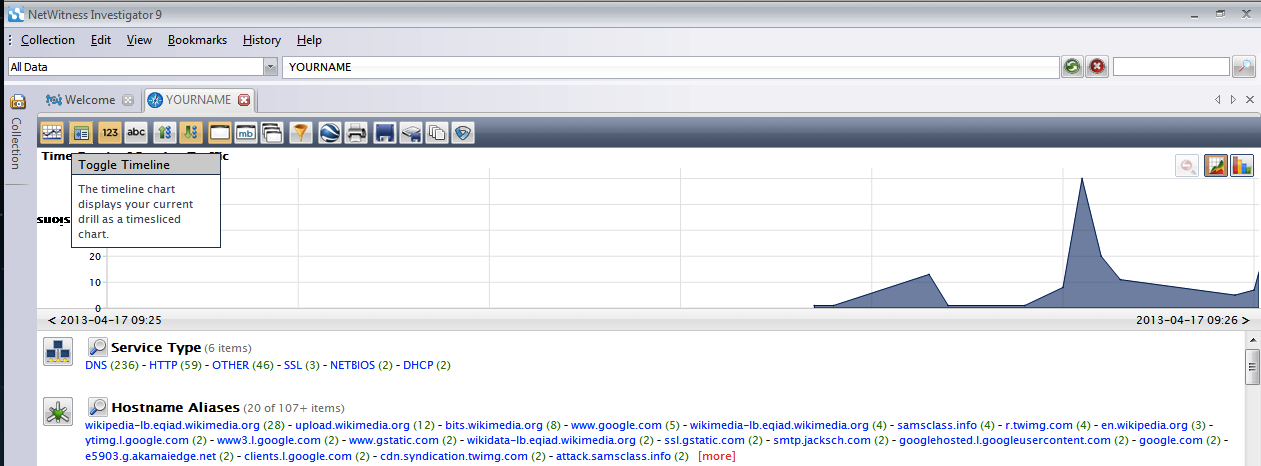Click the YOURNAME breadcrumb field
Image resolution: width=1261 pixels, height=466 pixels.
[671, 67]
